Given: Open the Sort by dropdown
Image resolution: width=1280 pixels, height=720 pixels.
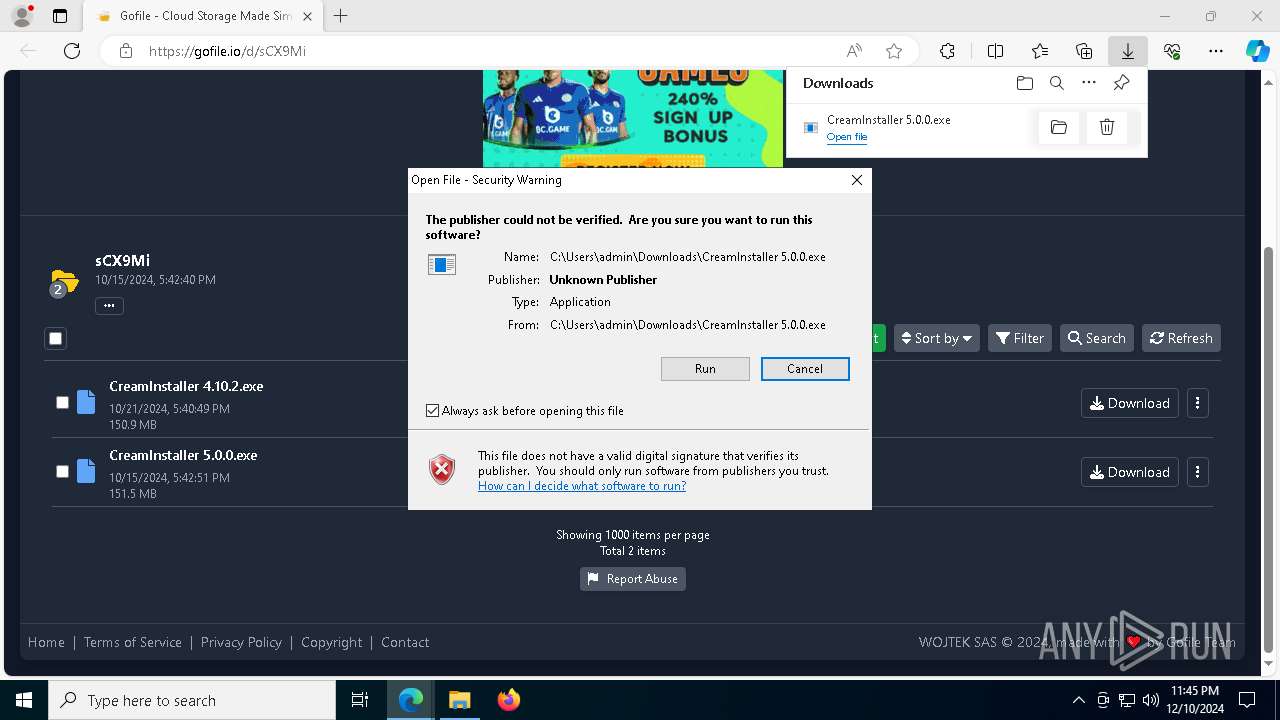Looking at the screenshot, I should coord(937,338).
